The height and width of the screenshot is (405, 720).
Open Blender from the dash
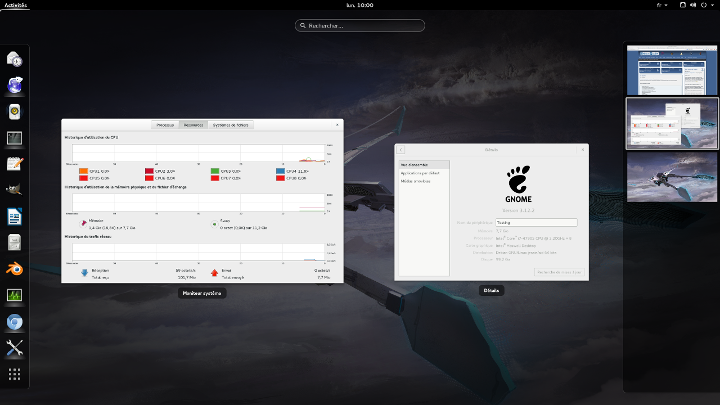[15, 269]
